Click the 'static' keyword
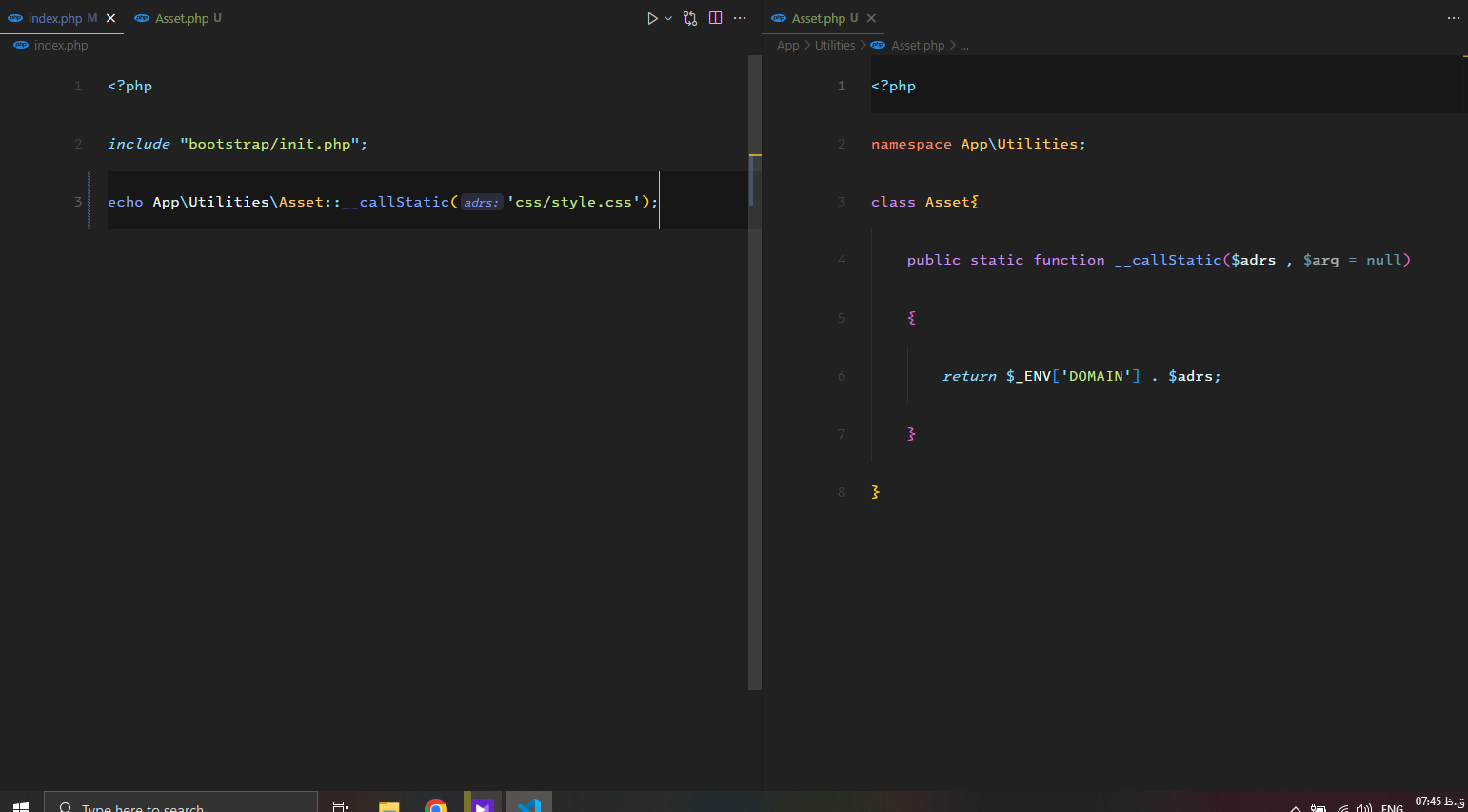1468x812 pixels. (x=997, y=260)
